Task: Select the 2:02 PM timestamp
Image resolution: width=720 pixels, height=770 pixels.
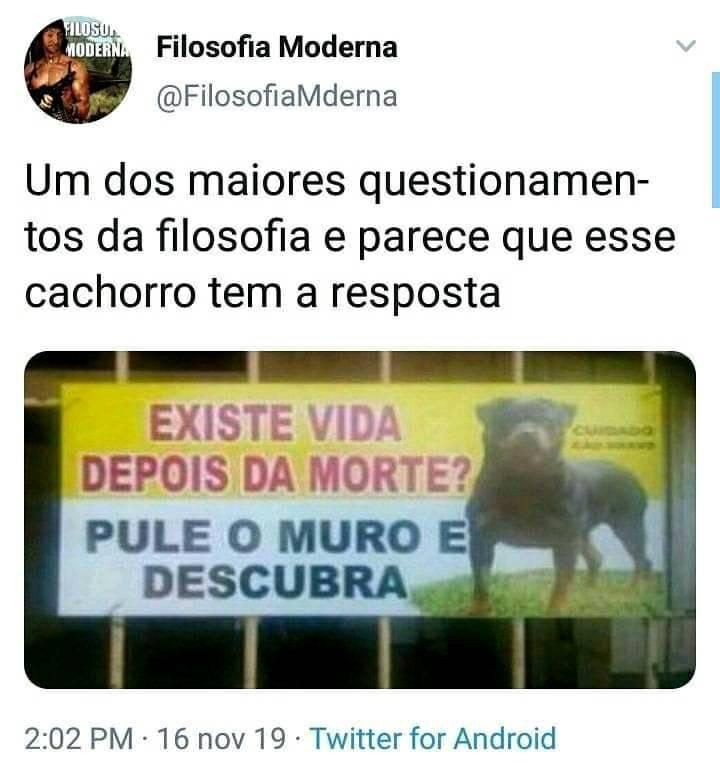Action: coord(79,739)
